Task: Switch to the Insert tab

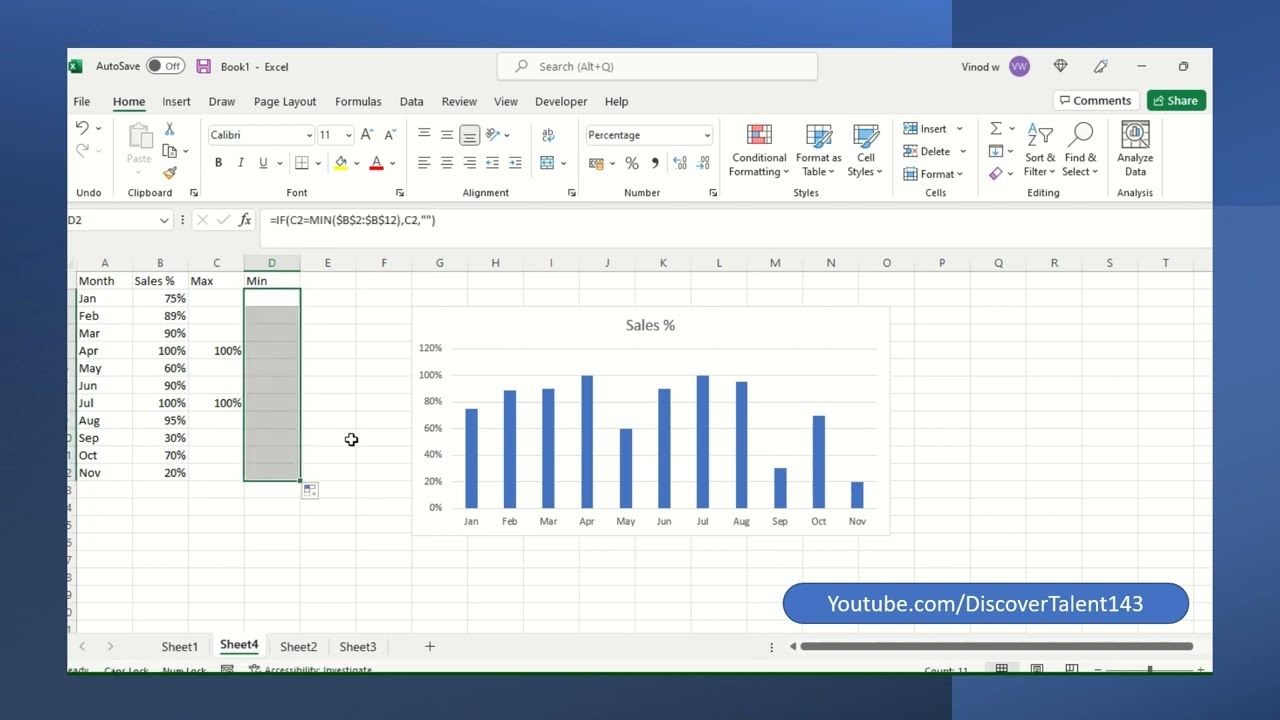Action: [176, 101]
